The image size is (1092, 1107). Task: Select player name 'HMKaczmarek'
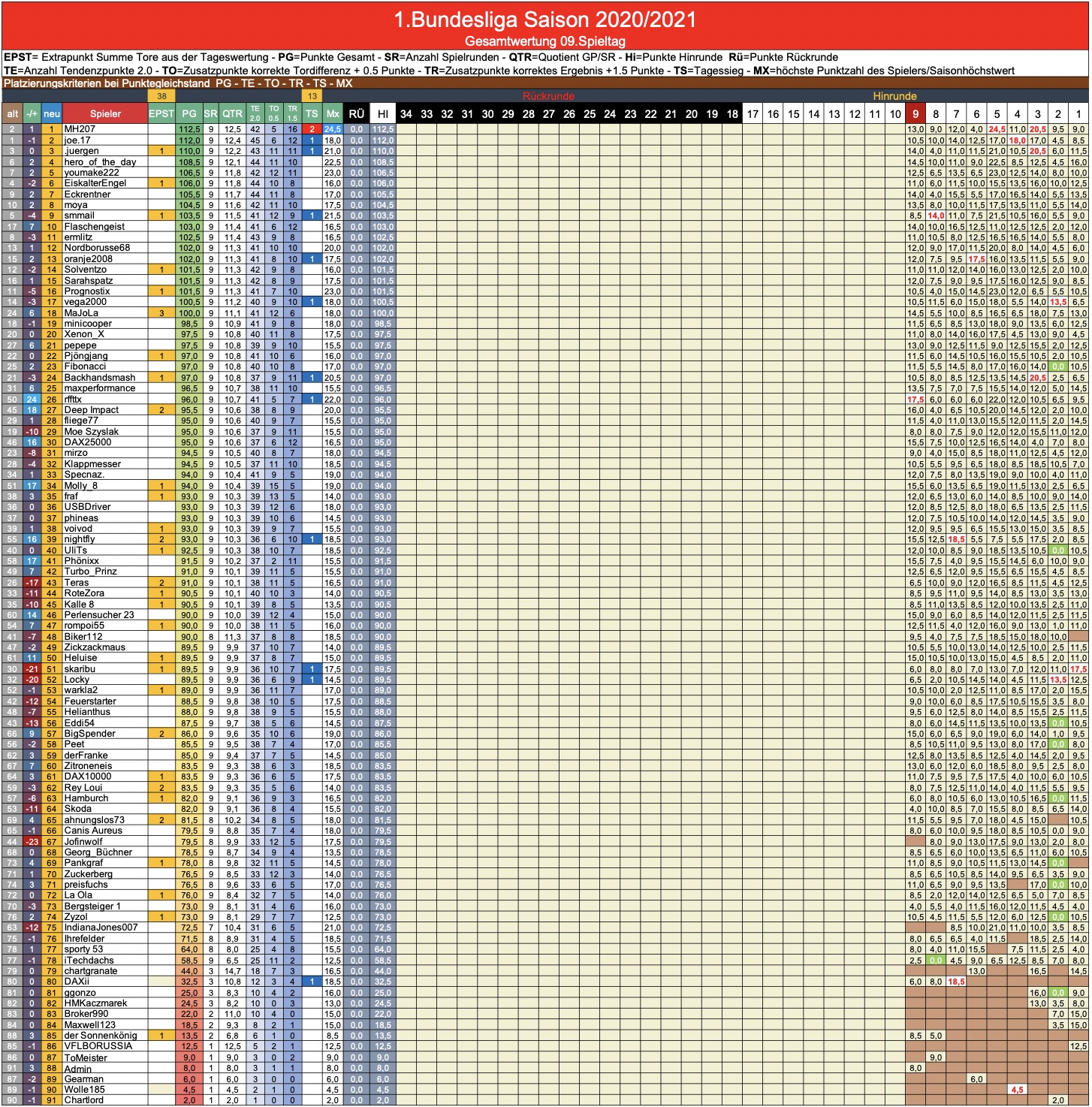click(x=96, y=1003)
